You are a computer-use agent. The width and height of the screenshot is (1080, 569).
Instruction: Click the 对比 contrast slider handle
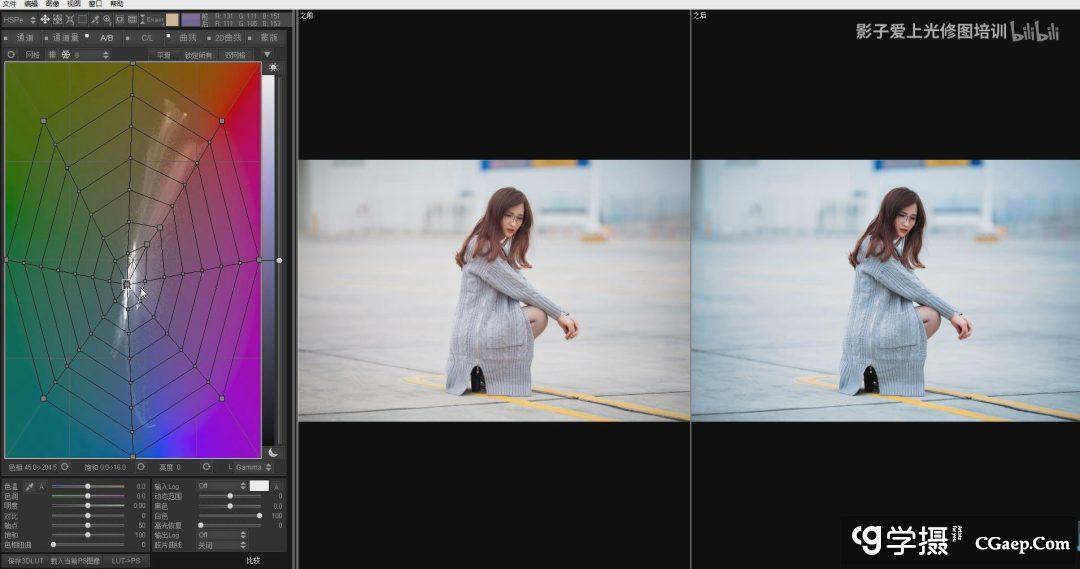coord(88,515)
